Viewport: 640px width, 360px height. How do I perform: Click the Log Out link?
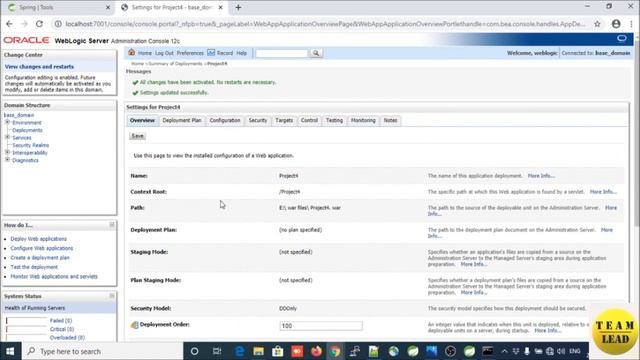164,53
